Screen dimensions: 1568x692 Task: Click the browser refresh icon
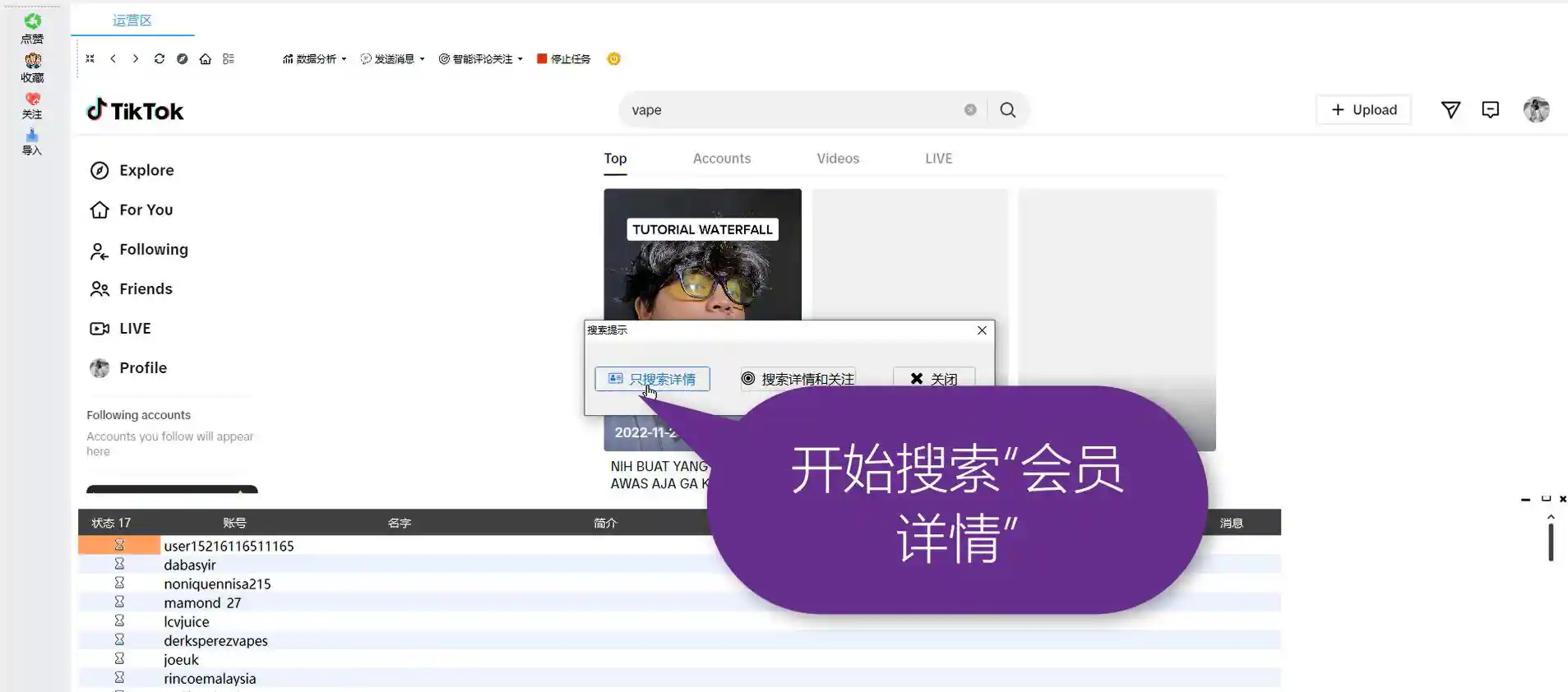tap(159, 59)
